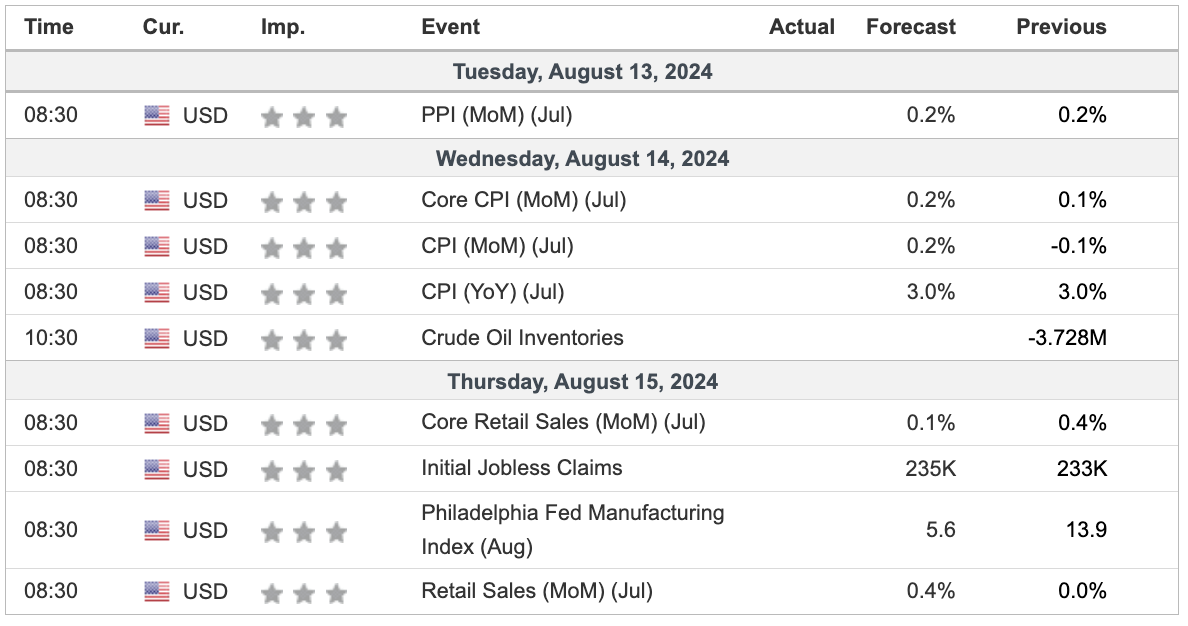This screenshot has height=626, width=1188.
Task: Open Philadelphia Fed Manufacturing Index event
Action: coord(573,530)
